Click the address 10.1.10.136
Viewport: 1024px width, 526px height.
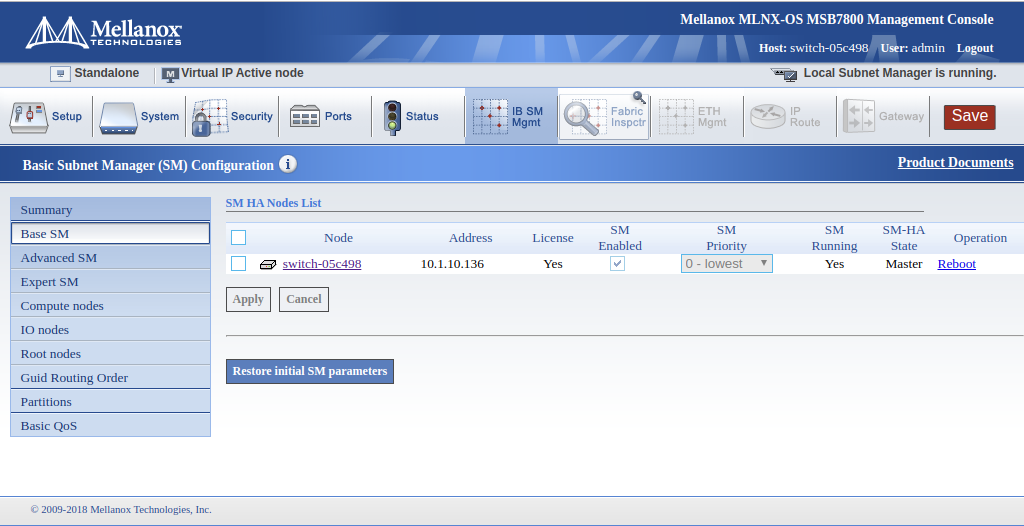point(452,264)
